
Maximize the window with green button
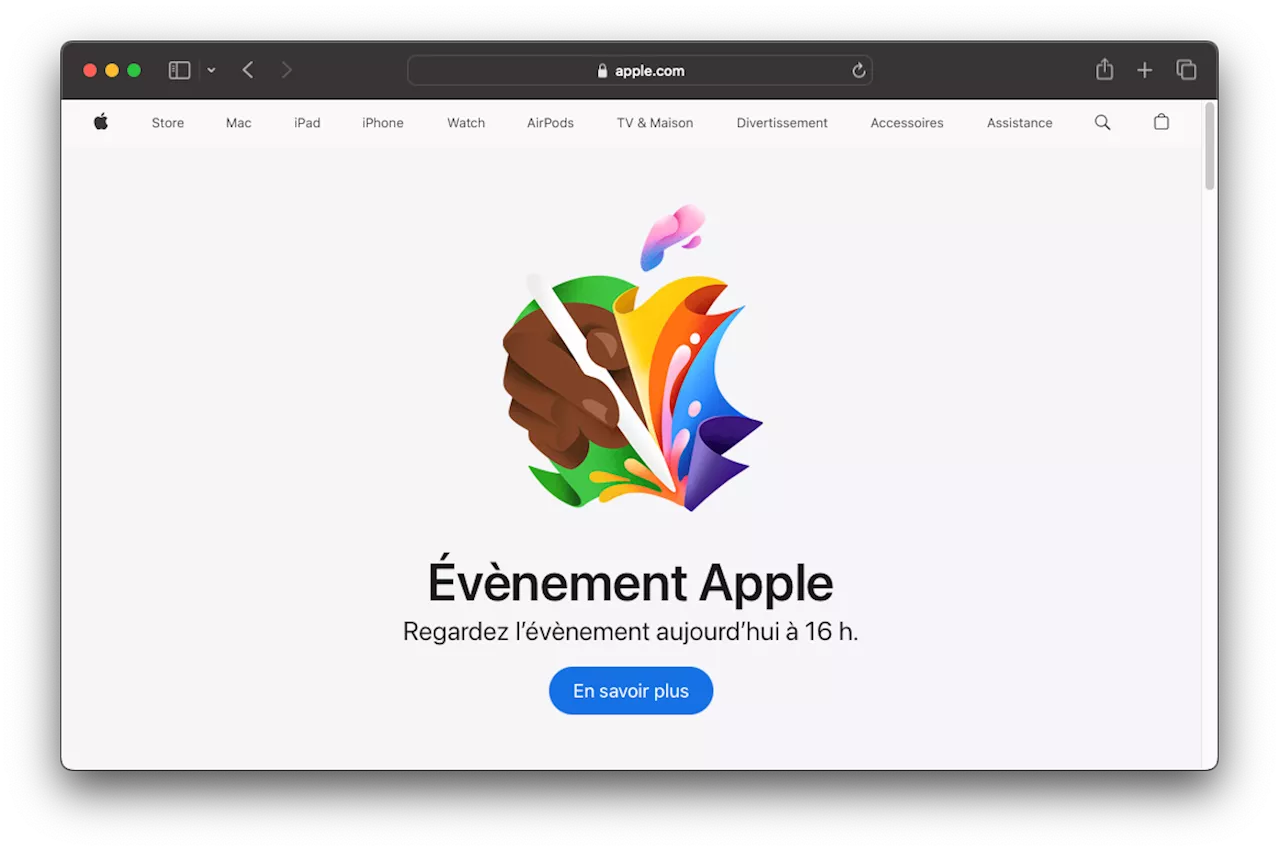click(x=134, y=71)
